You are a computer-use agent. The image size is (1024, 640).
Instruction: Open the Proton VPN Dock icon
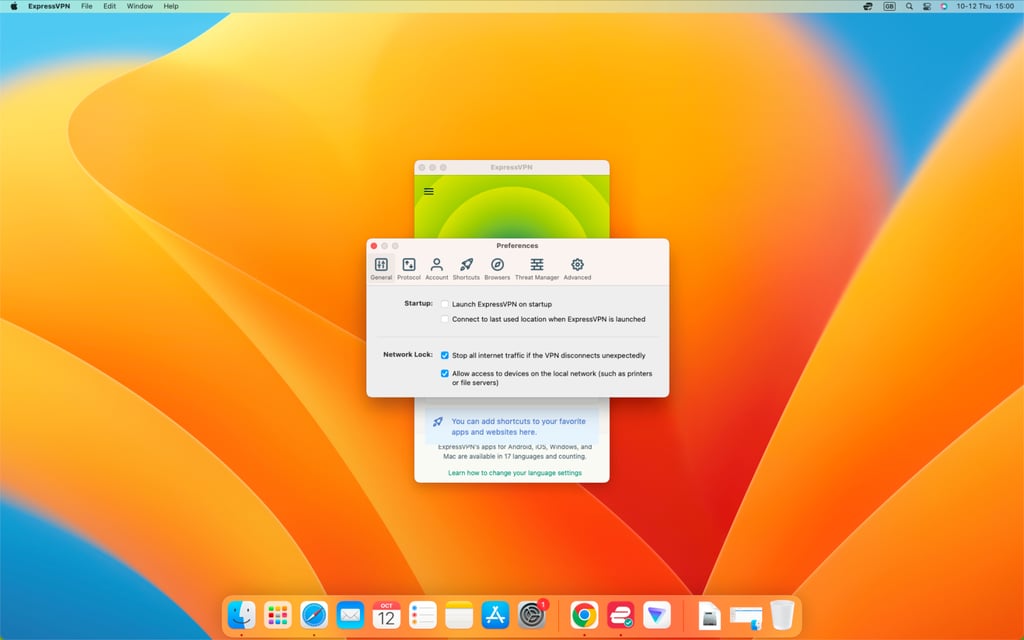pos(657,615)
